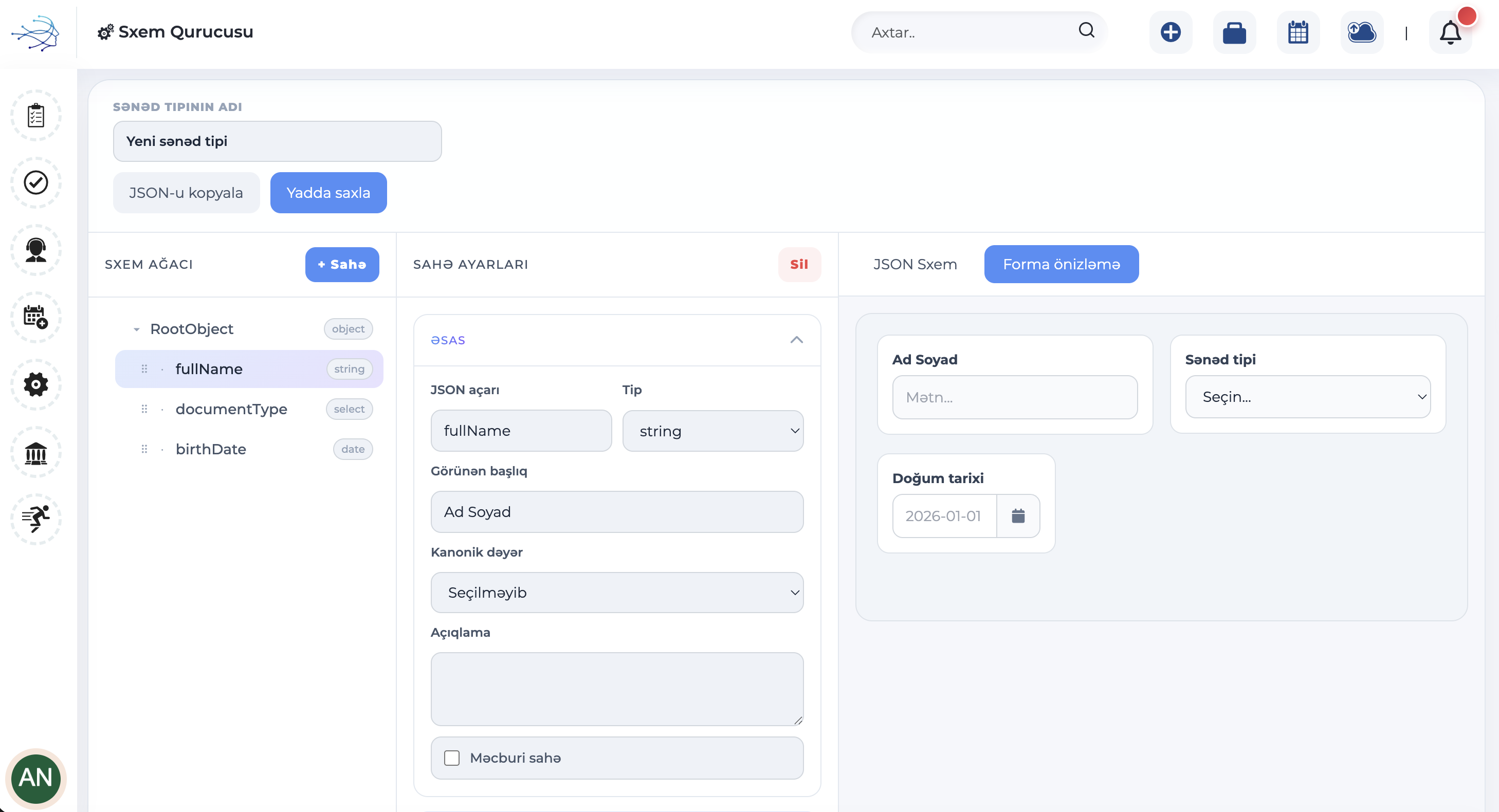This screenshot has width=1499, height=812.
Task: Open the calendar grid icon in header
Action: 1297,32
